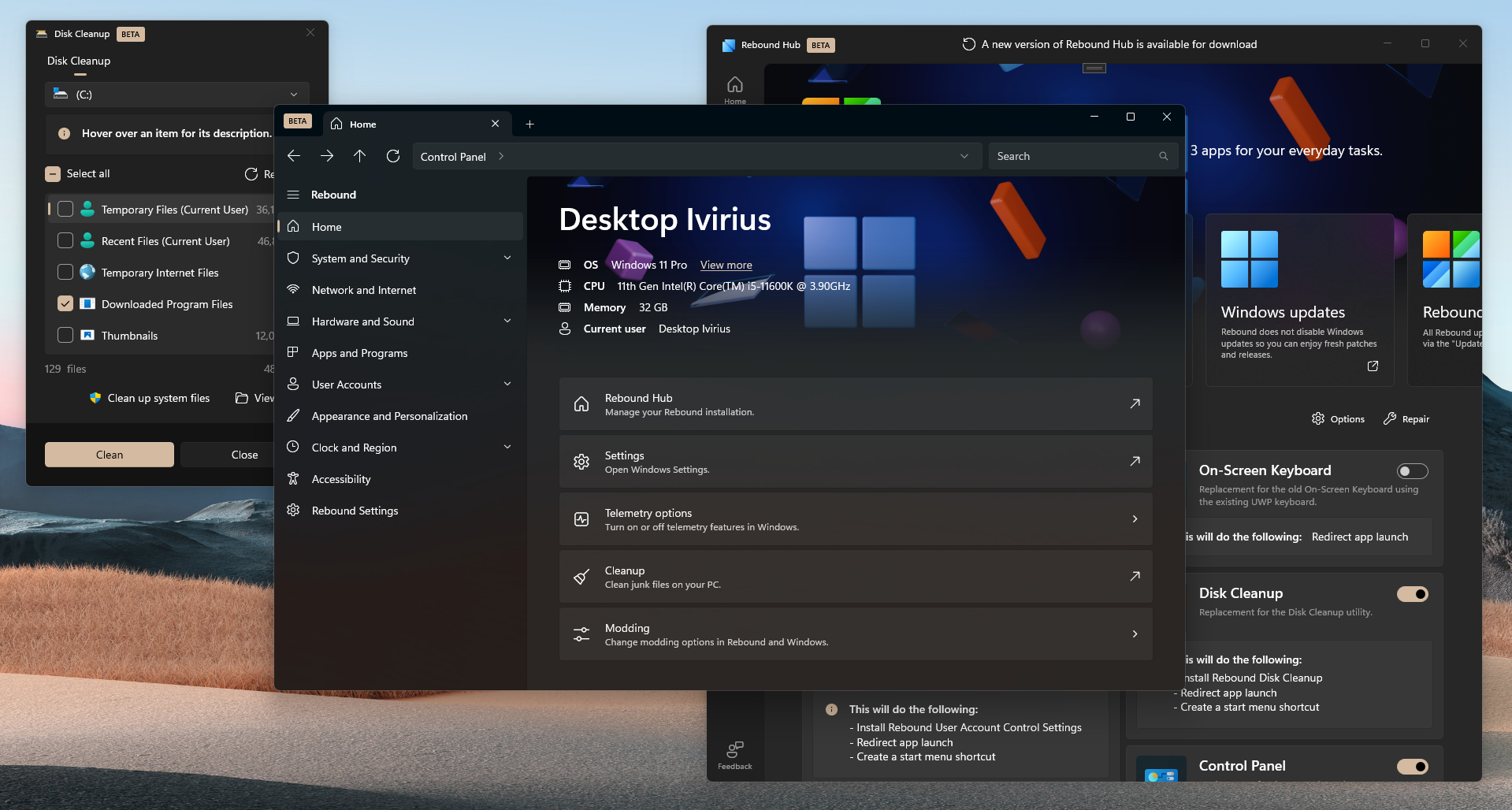Click the info icon in Disk Cleanup
Screen dimensions: 1512x810
point(65,134)
